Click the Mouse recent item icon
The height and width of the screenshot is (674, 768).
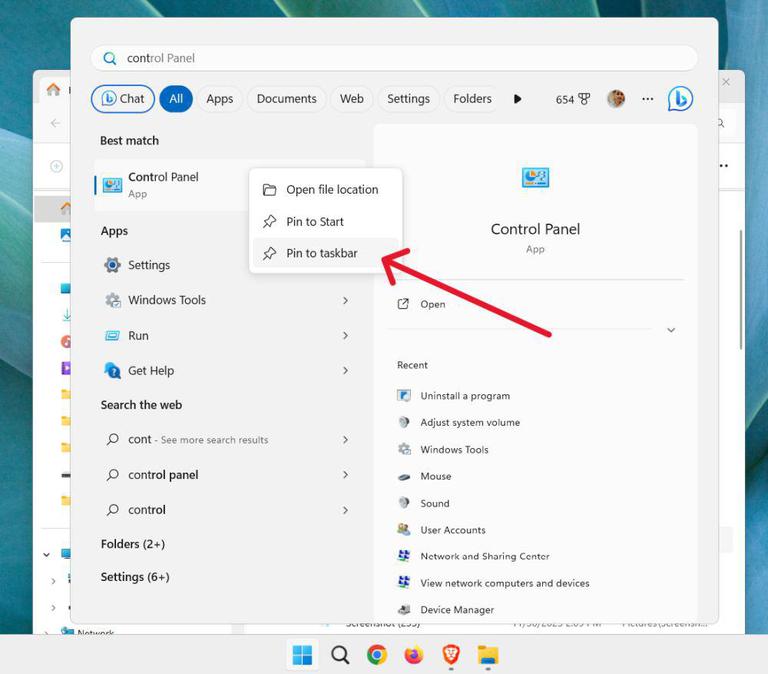(404, 477)
